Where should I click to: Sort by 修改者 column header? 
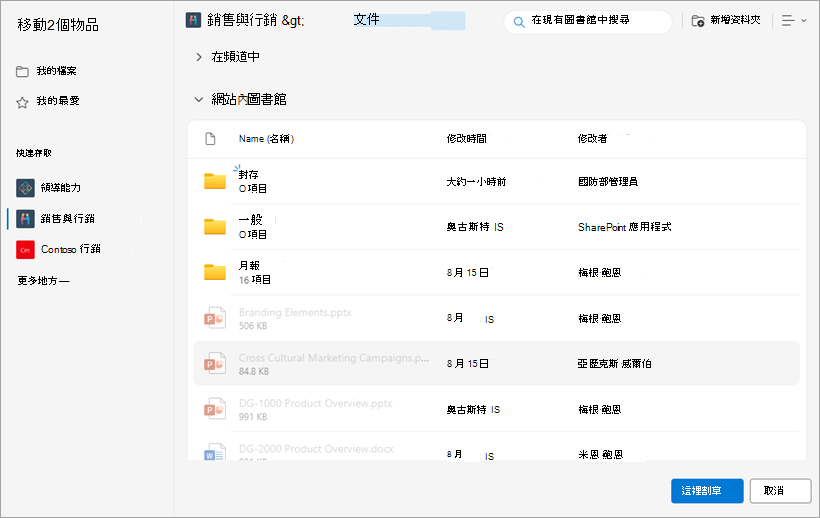coord(592,139)
